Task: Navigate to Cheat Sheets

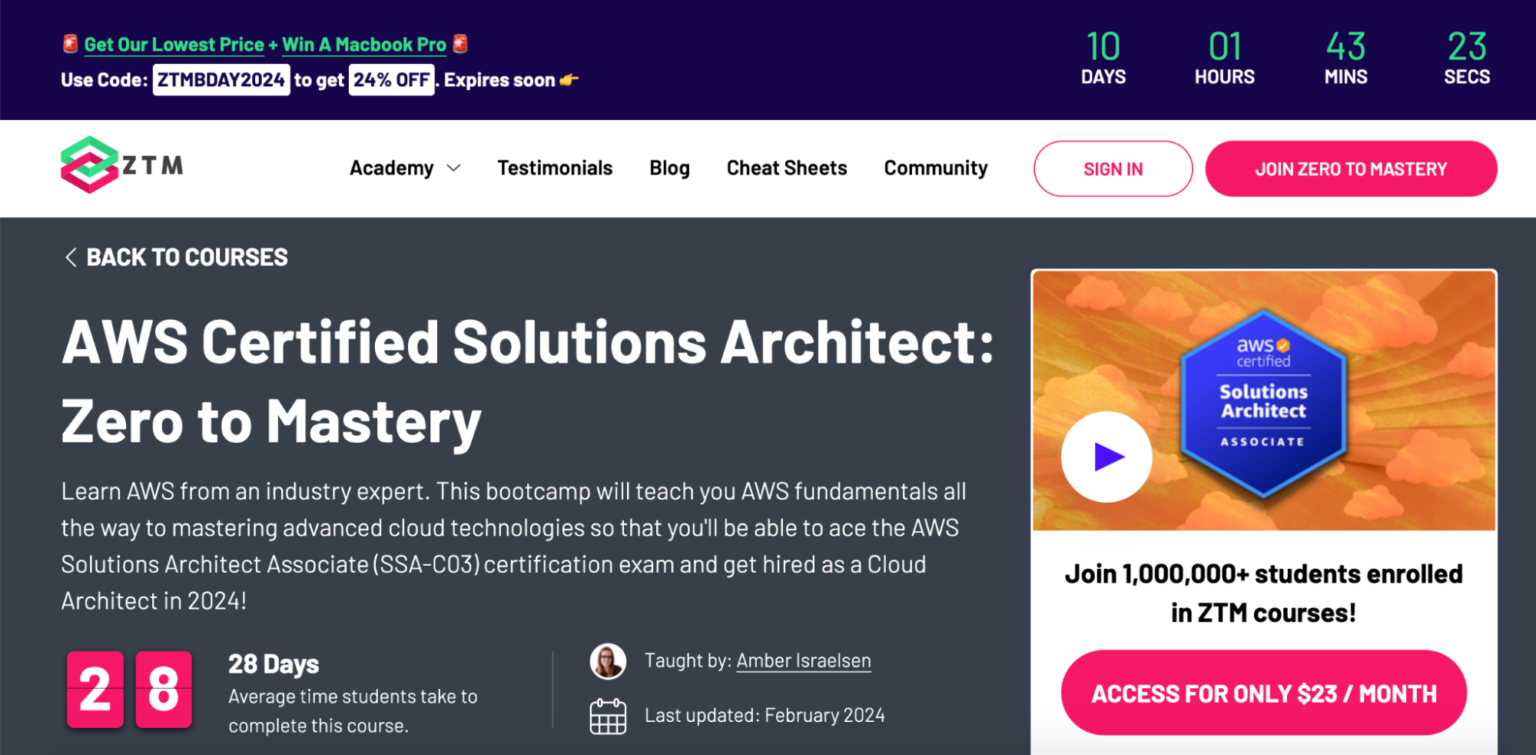Action: click(786, 168)
